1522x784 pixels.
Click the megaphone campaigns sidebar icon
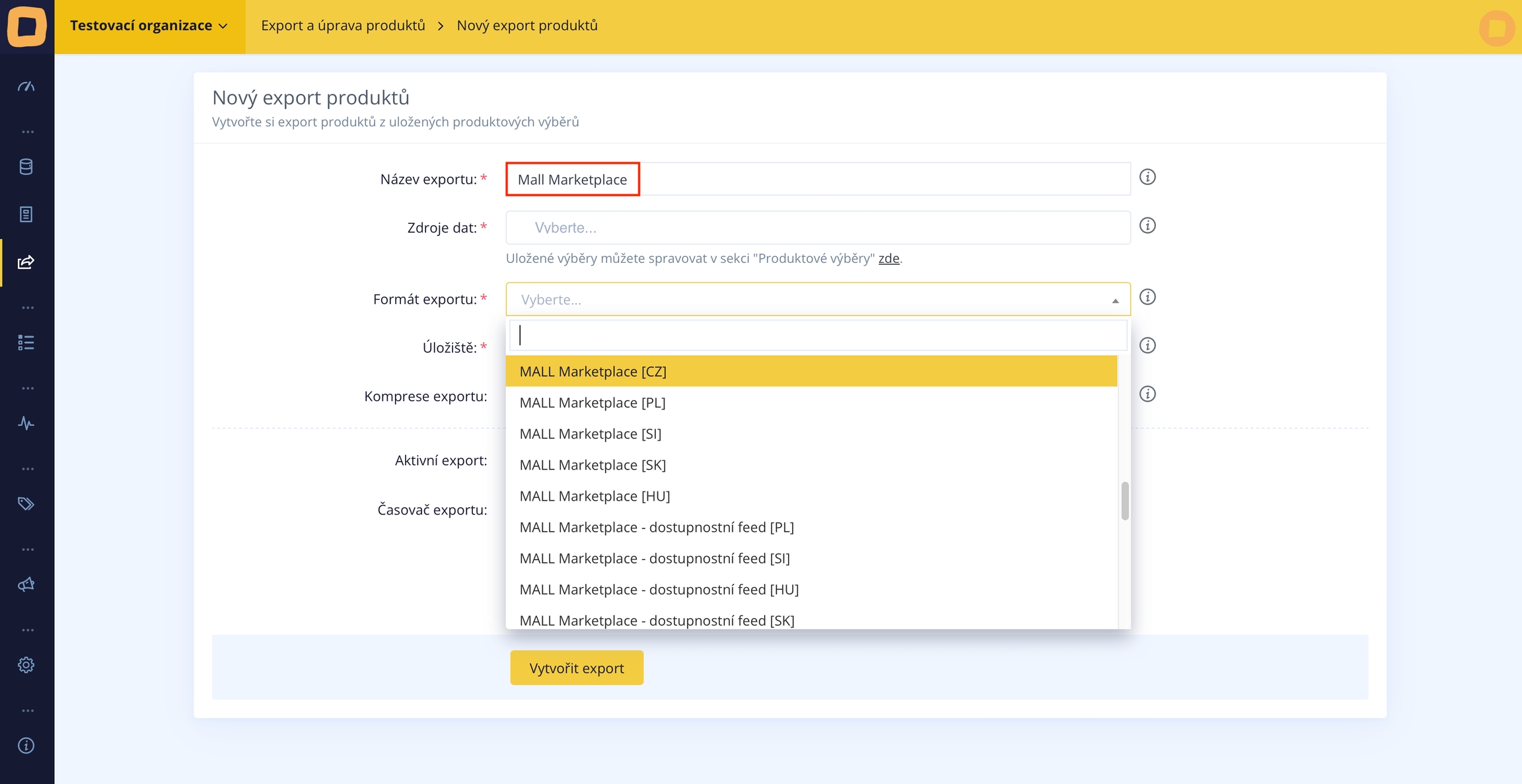(x=26, y=585)
